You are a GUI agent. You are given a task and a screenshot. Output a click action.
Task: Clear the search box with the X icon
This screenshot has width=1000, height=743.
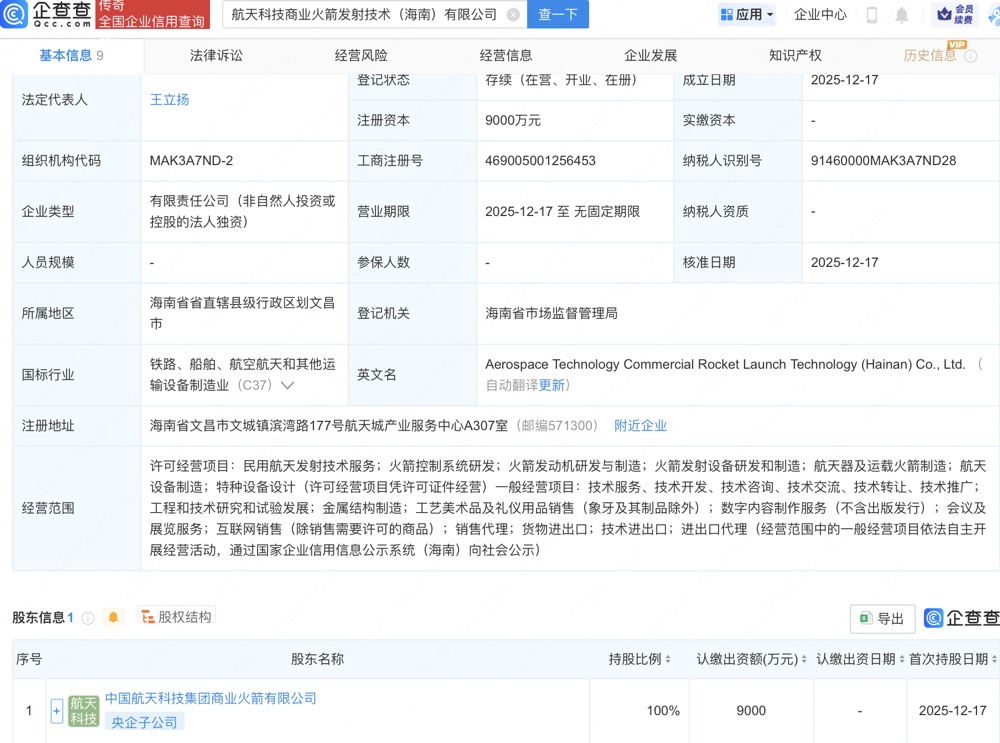pyautogui.click(x=513, y=15)
